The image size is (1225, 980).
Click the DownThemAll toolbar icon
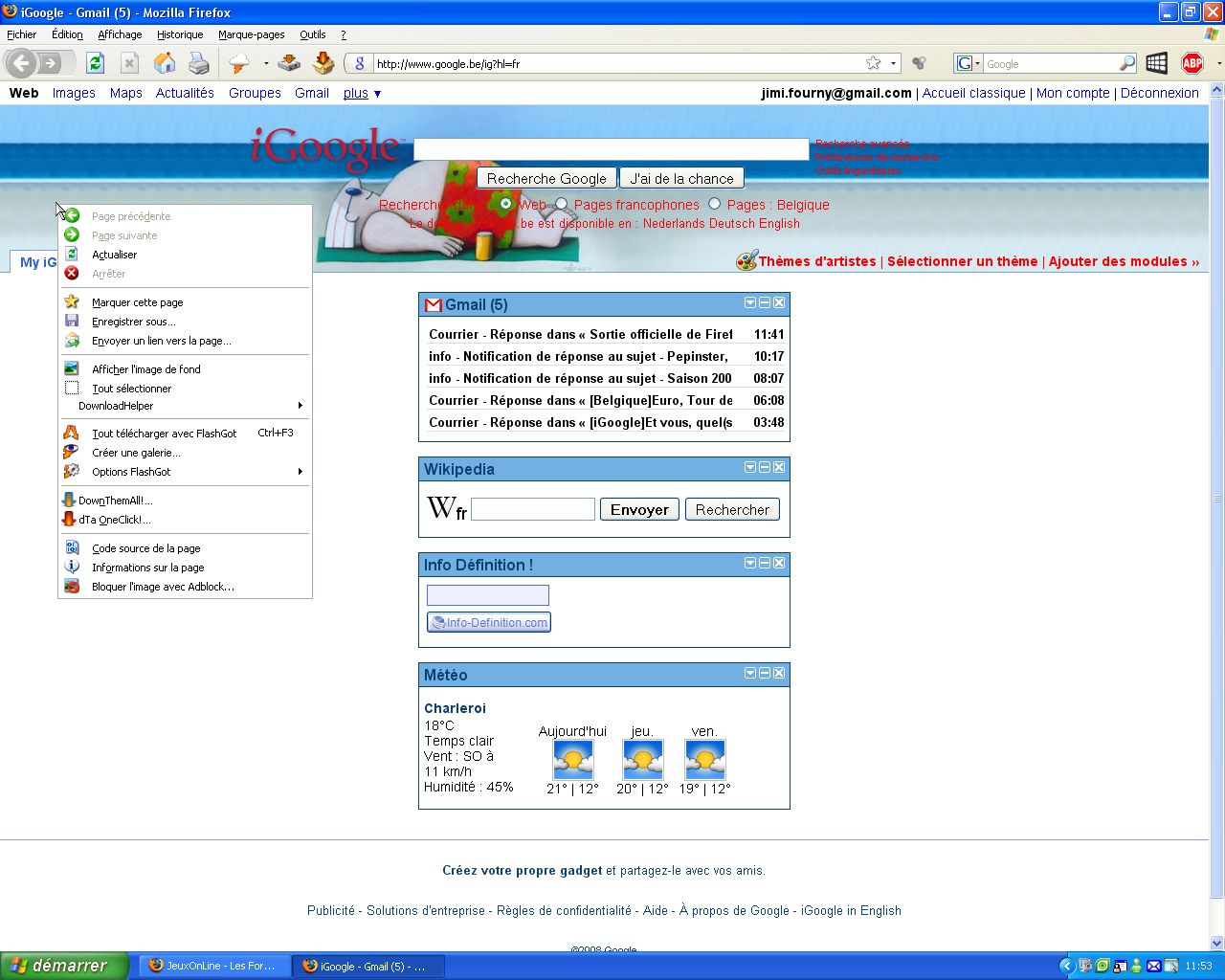tap(323, 63)
